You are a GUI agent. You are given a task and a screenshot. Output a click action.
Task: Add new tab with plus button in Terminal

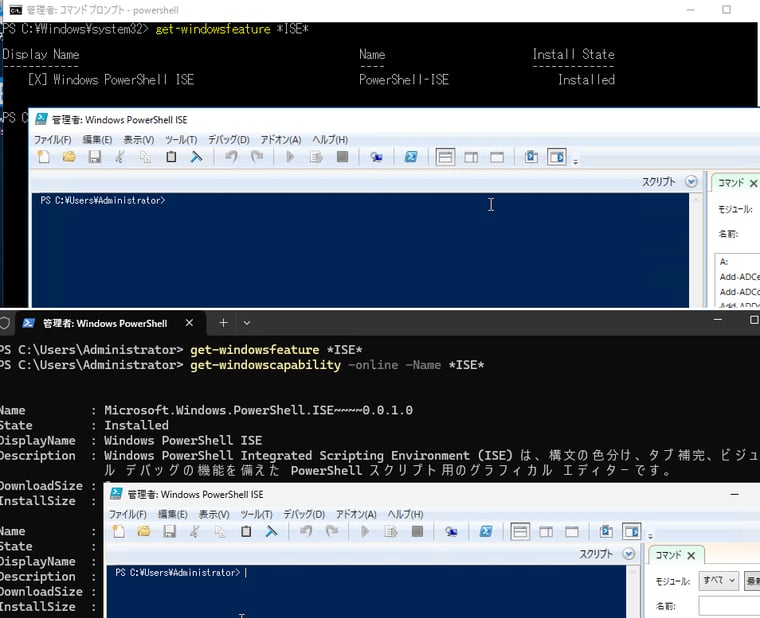(223, 323)
